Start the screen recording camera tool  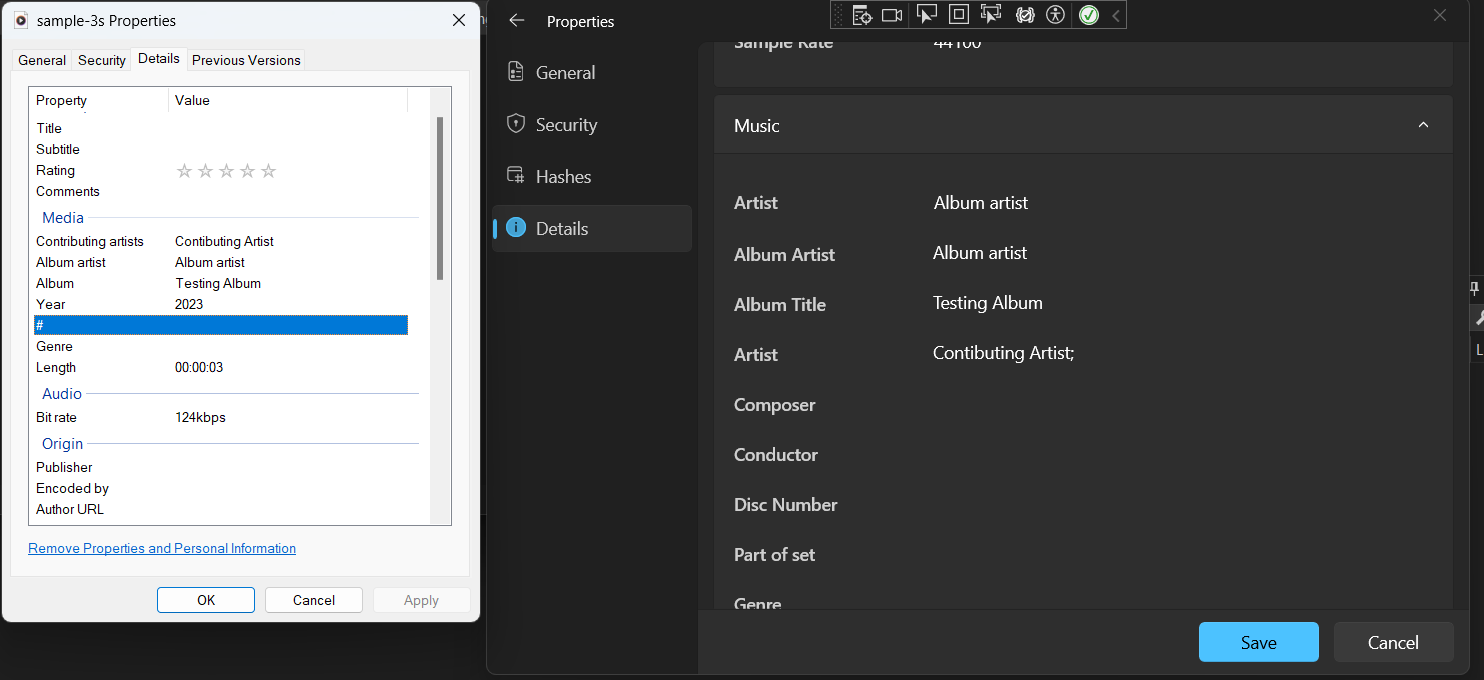[892, 14]
